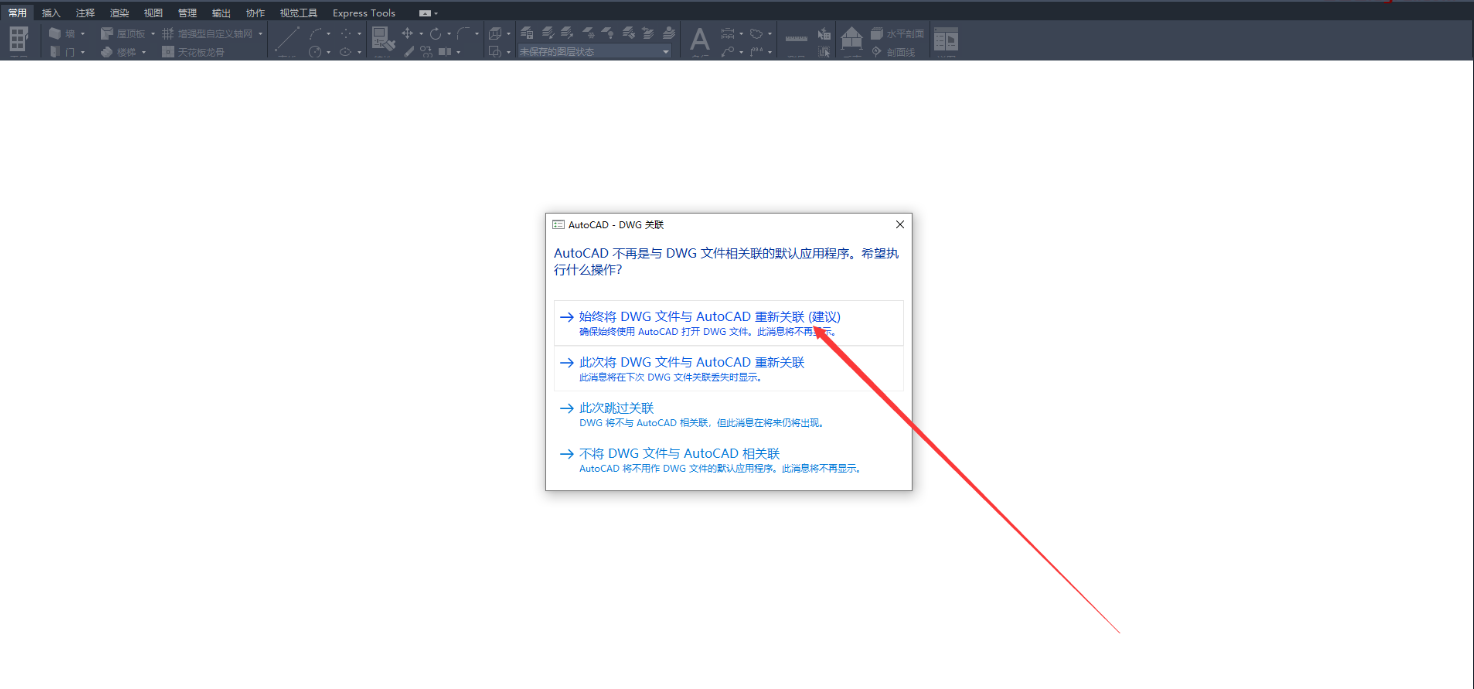Image resolution: width=1474 pixels, height=689 pixels.
Task: Switch to the 管理 ribbon tab
Action: [187, 13]
